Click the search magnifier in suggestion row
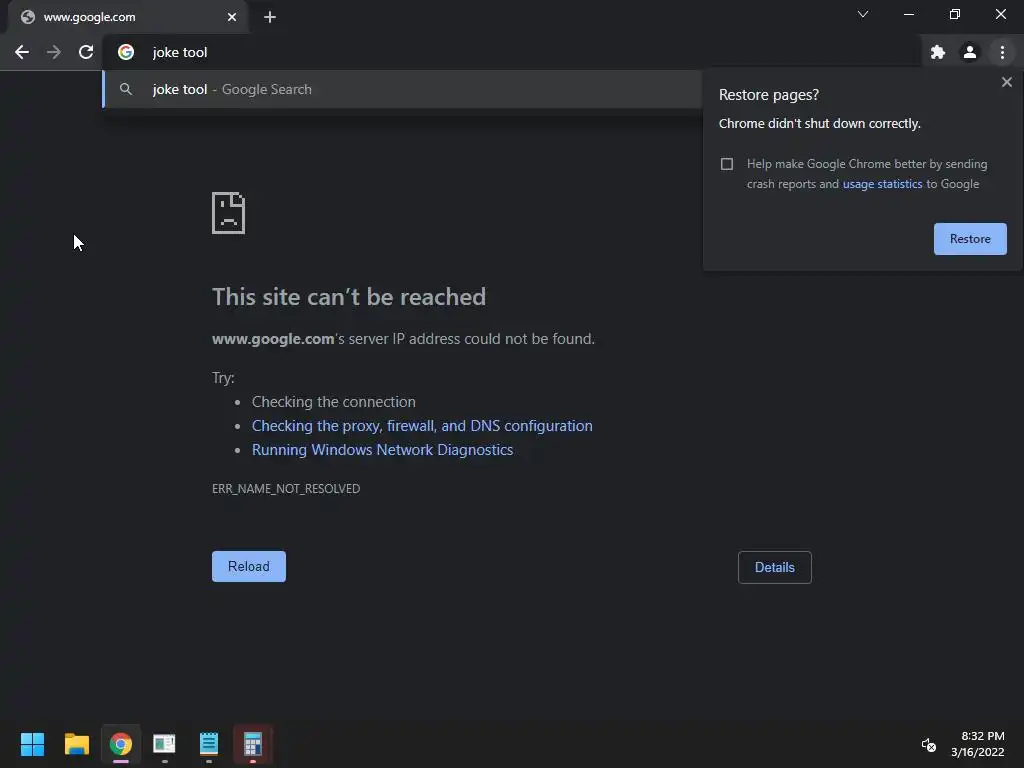The image size is (1024, 768). point(126,89)
